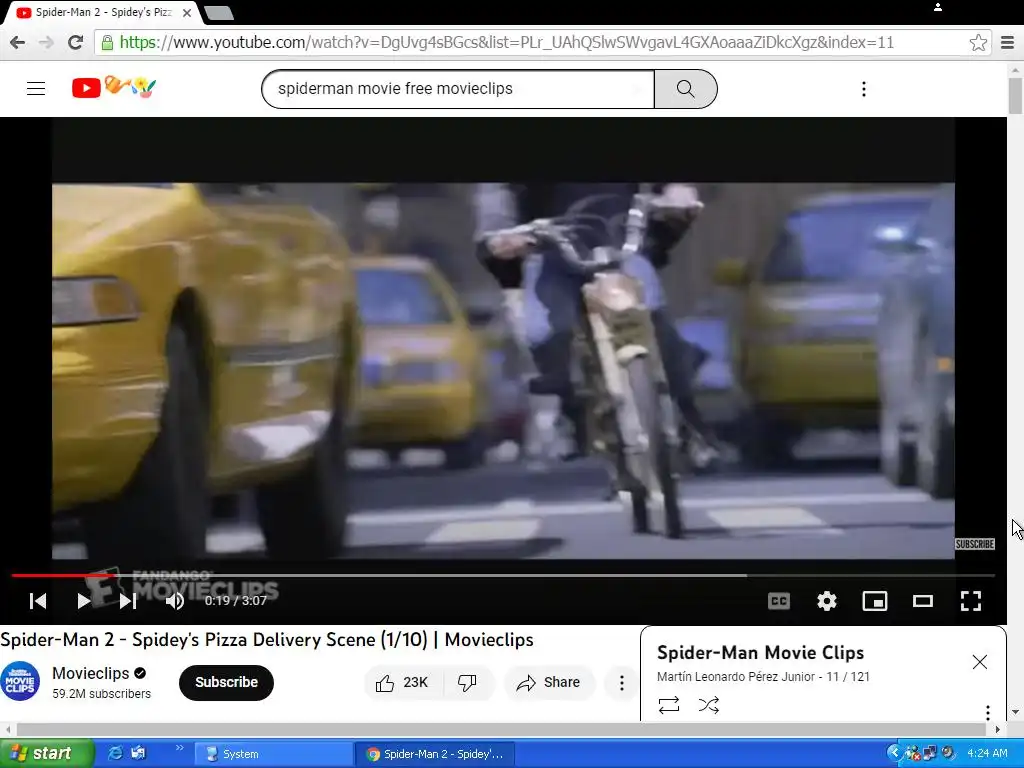
Task: Click the Chrome profile icon
Action: 938,7
